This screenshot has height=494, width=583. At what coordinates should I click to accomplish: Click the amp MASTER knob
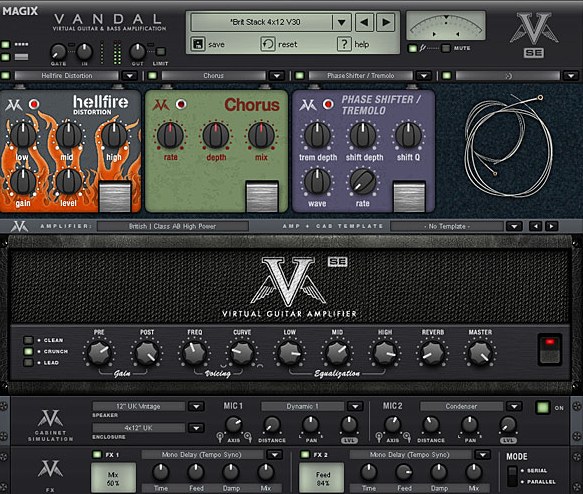(480, 352)
